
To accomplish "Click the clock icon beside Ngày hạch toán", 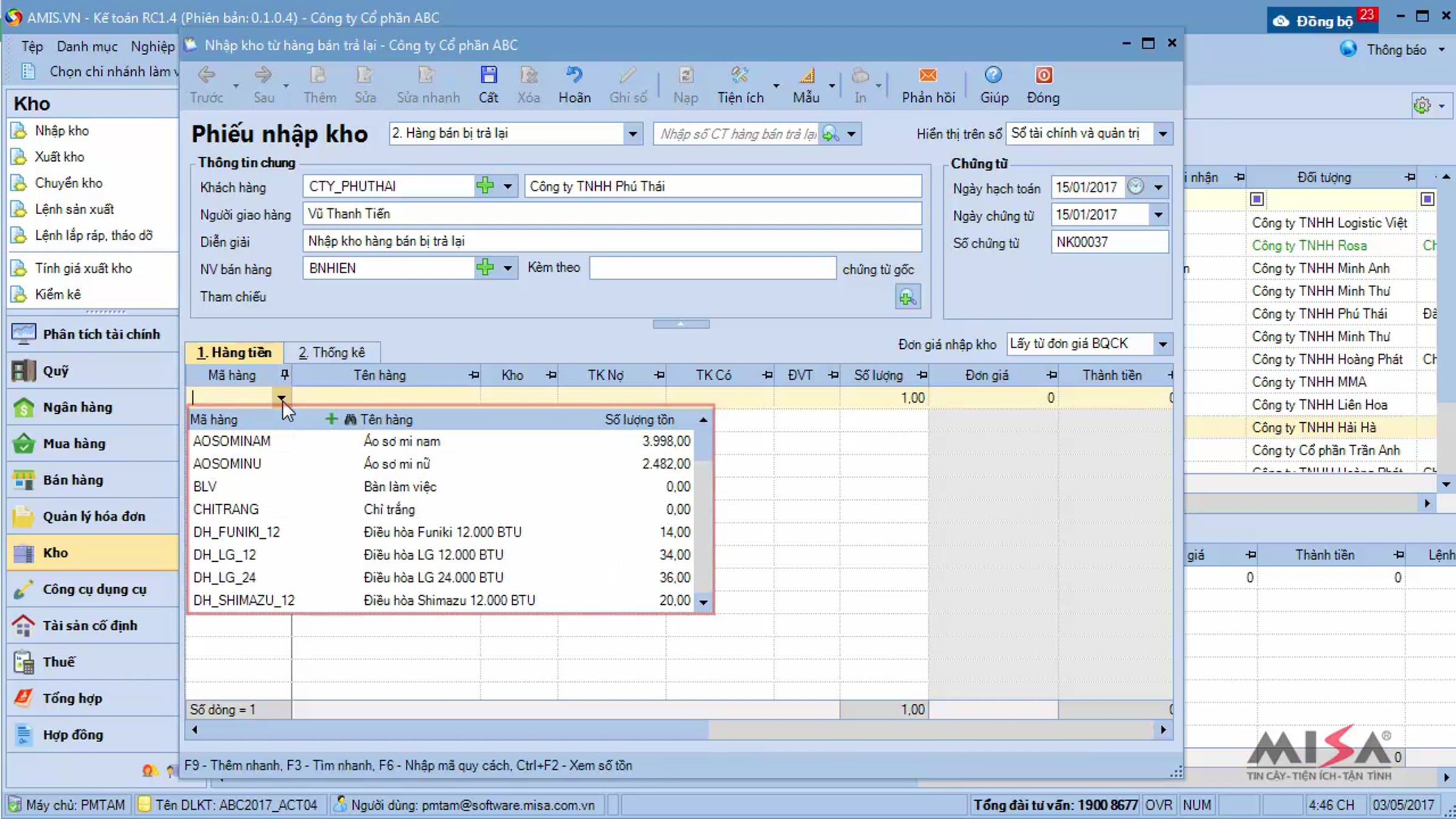I will pos(1136,186).
